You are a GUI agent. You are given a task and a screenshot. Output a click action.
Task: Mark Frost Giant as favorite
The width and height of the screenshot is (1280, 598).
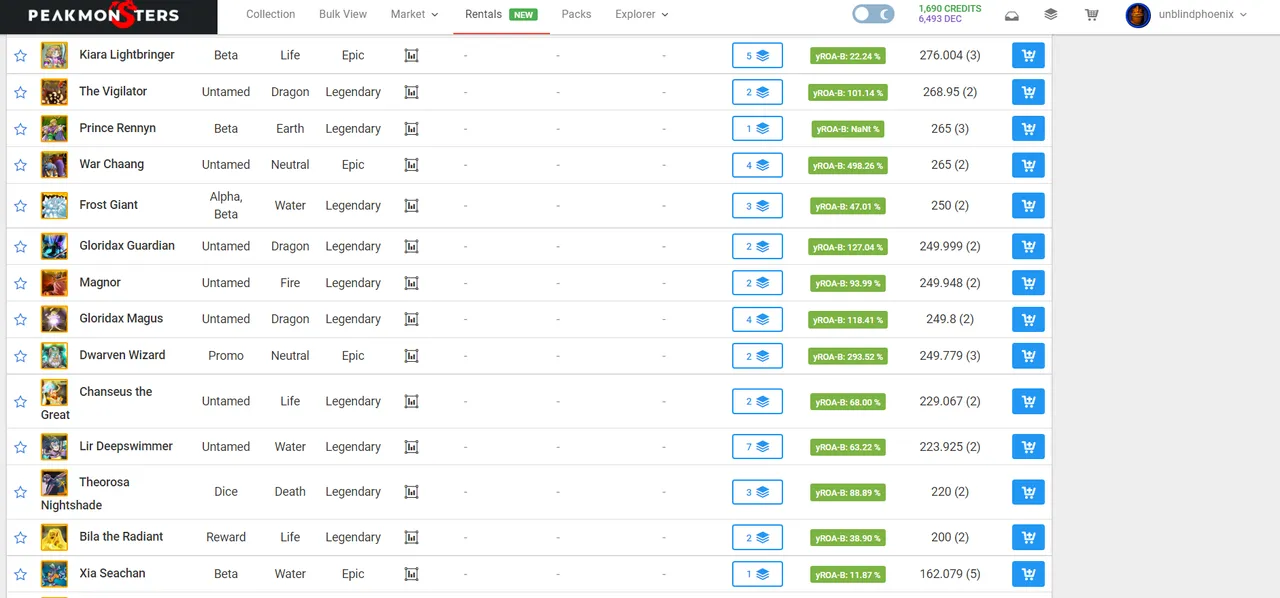[x=20, y=206]
